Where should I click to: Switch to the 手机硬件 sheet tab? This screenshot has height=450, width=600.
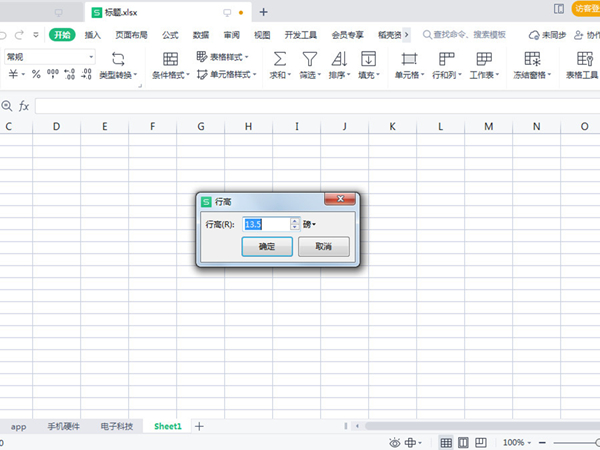[x=66, y=426]
